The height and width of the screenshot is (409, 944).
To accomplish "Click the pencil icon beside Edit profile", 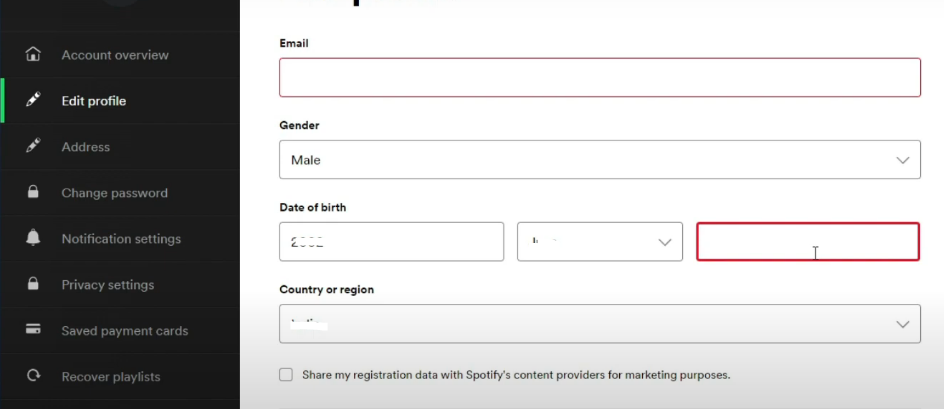I will click(33, 100).
